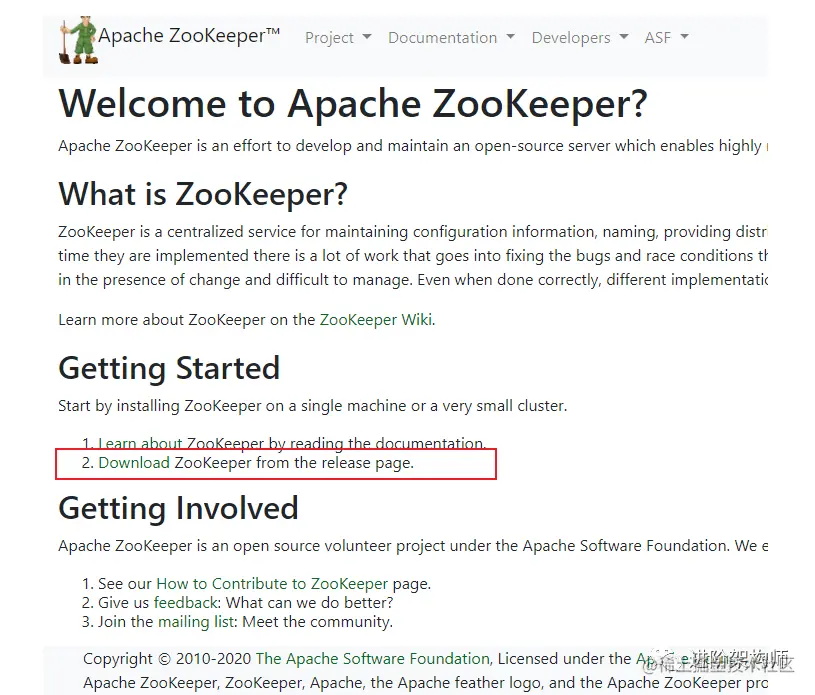Screen dimensions: 815x695
Task: Click the Getting Involved heading
Action: pos(178,508)
